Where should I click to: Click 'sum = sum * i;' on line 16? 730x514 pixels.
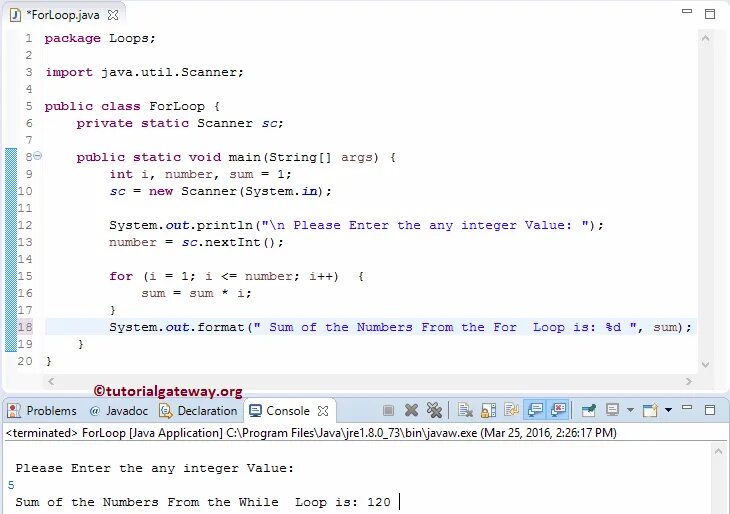point(196,293)
